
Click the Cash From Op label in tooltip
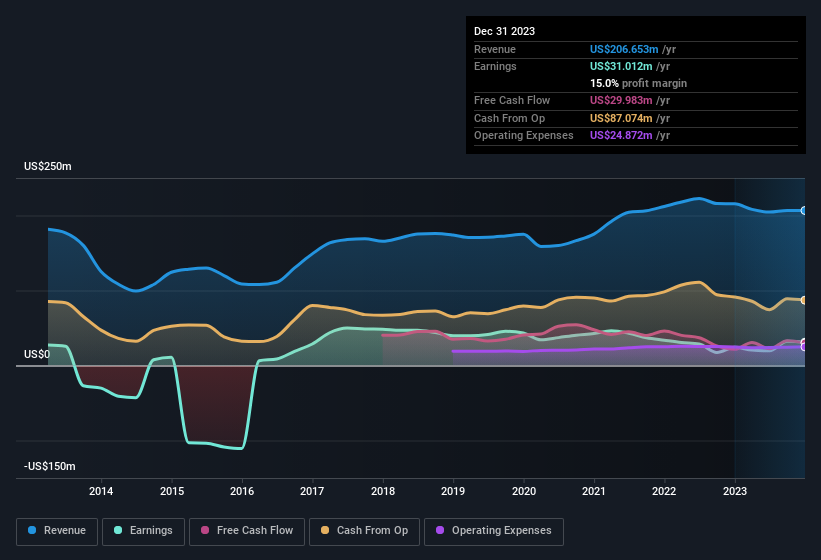[509, 118]
